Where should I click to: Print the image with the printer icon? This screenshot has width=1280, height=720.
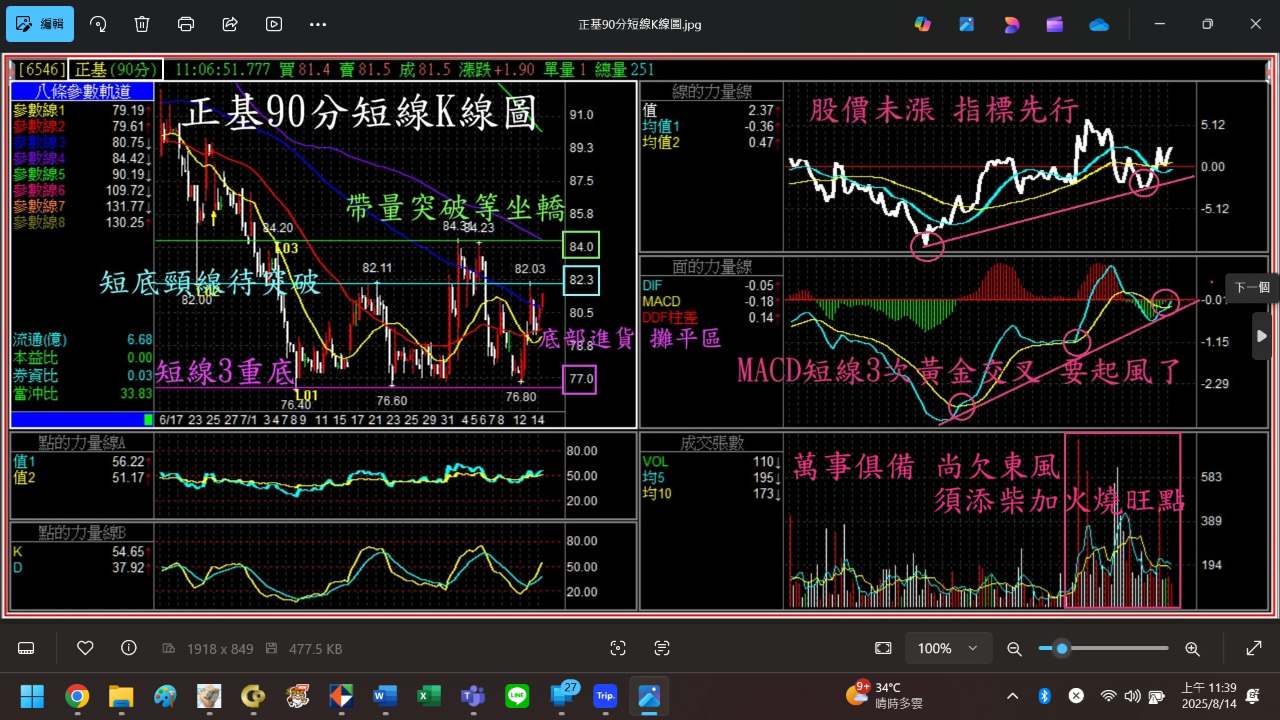click(186, 24)
